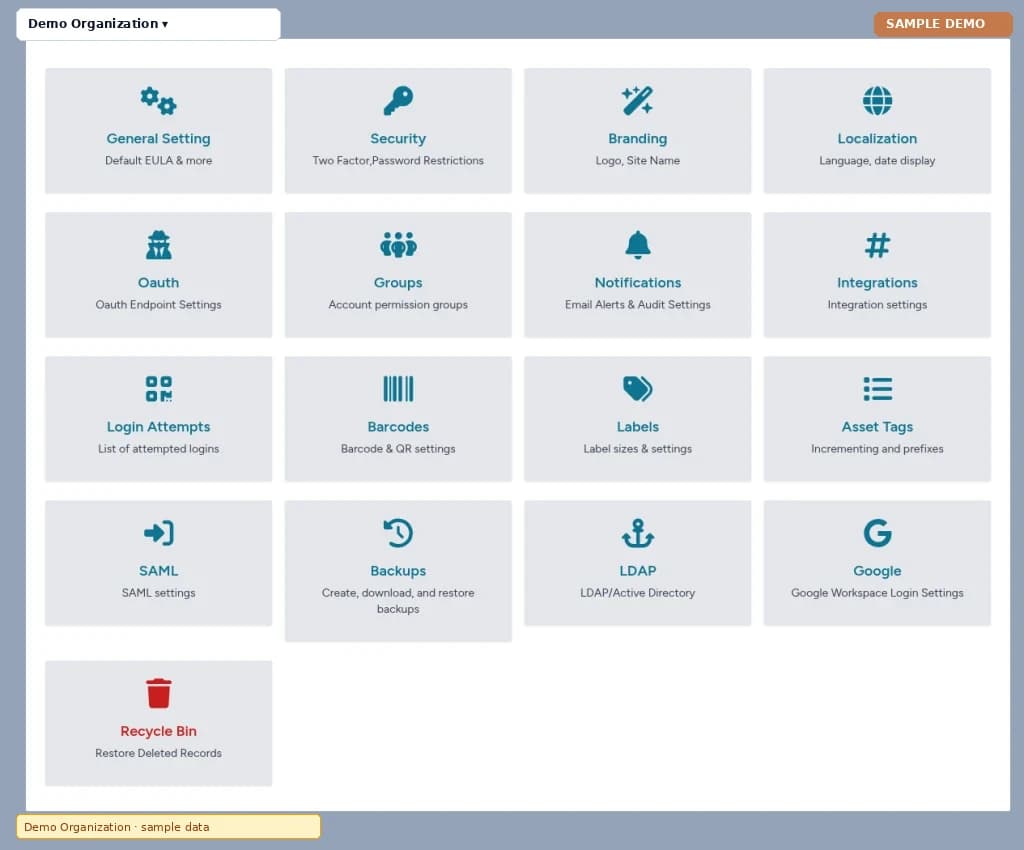Open the Groups title link
1024x850 pixels.
398,283
